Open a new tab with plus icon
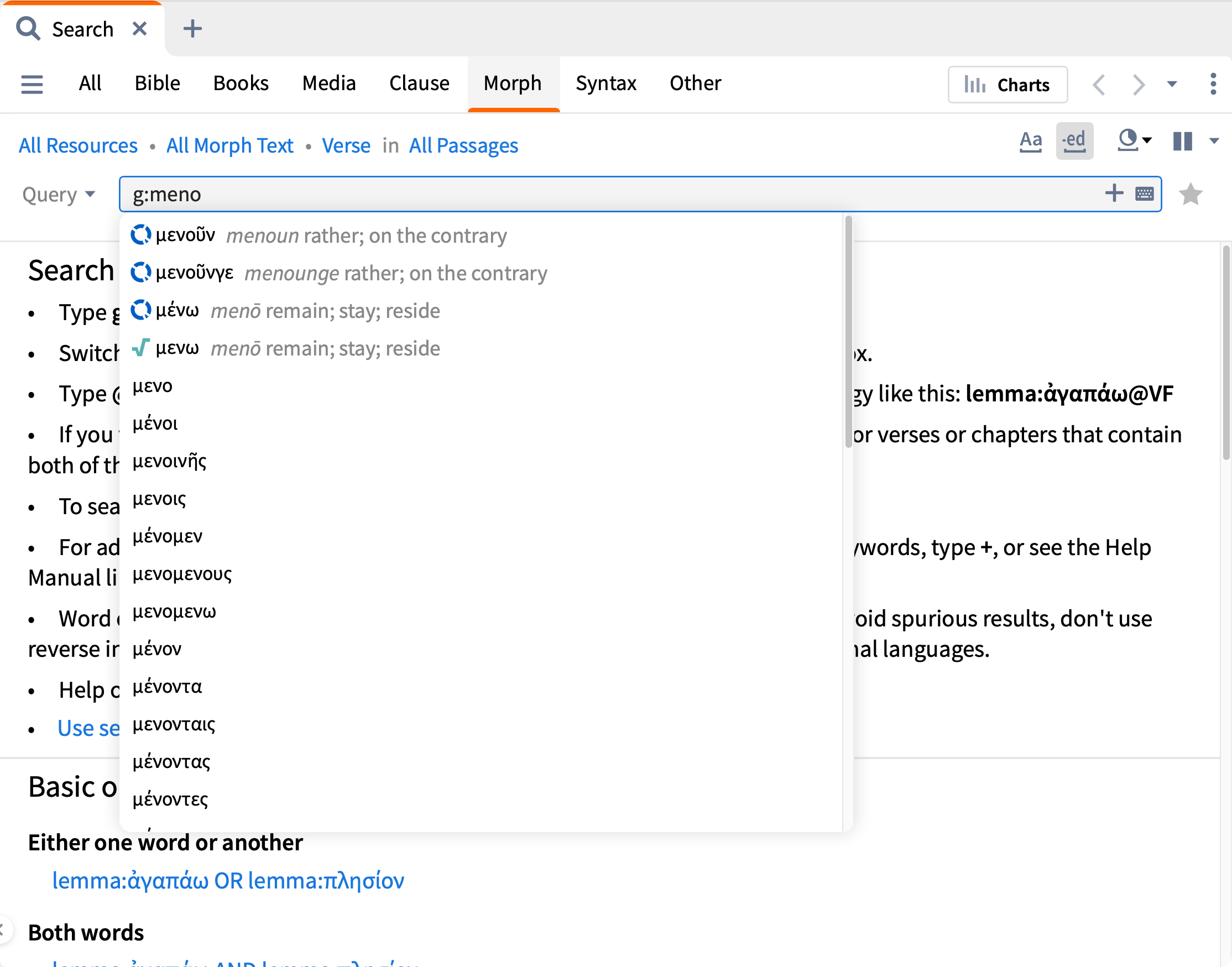Screen dimensions: 1232x967 192,28
